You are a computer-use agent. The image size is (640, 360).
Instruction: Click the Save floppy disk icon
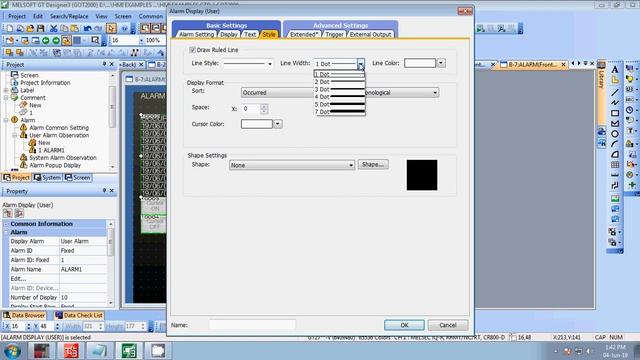click(40, 28)
